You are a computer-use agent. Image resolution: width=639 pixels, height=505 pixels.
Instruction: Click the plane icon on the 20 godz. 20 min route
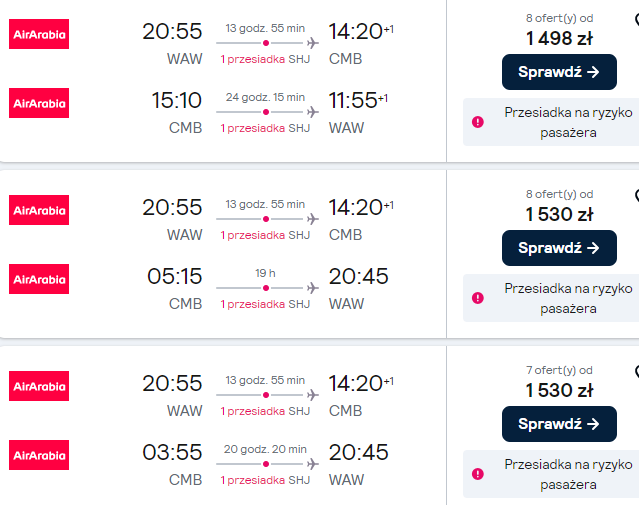[x=313, y=464]
